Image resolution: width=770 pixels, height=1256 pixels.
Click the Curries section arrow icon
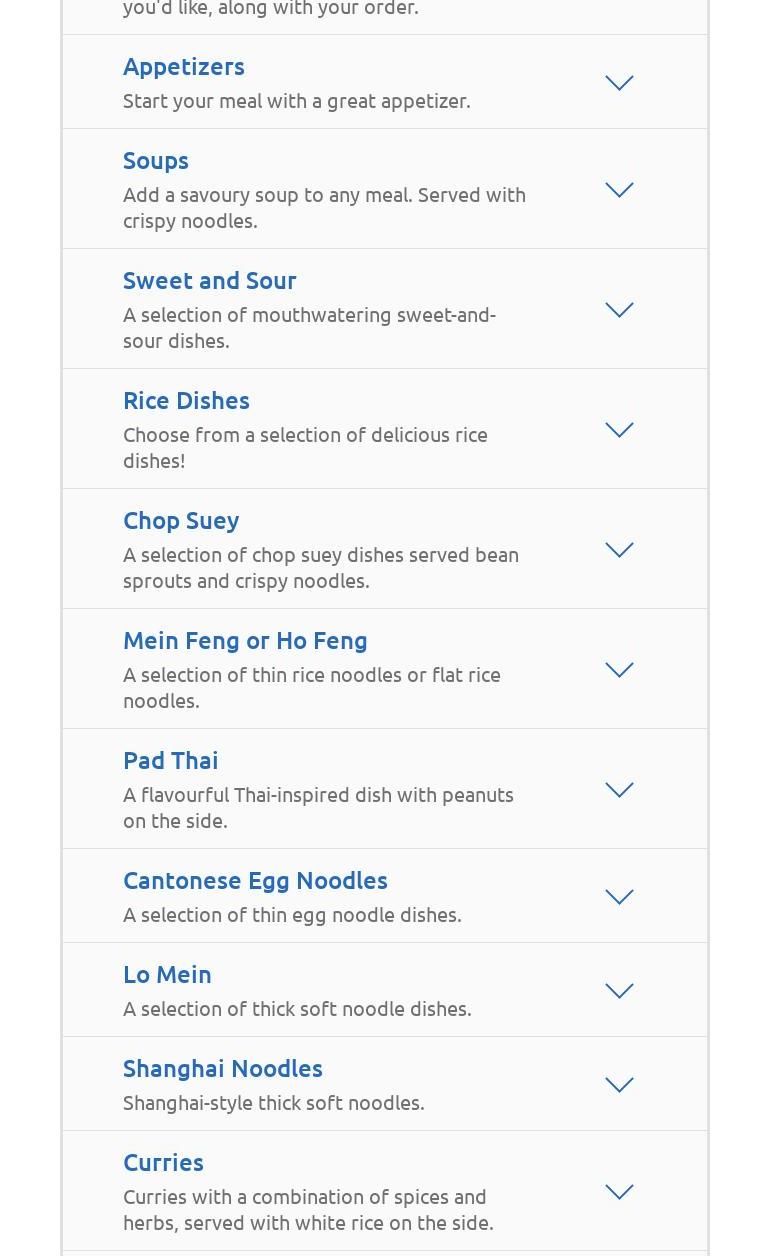(619, 1192)
